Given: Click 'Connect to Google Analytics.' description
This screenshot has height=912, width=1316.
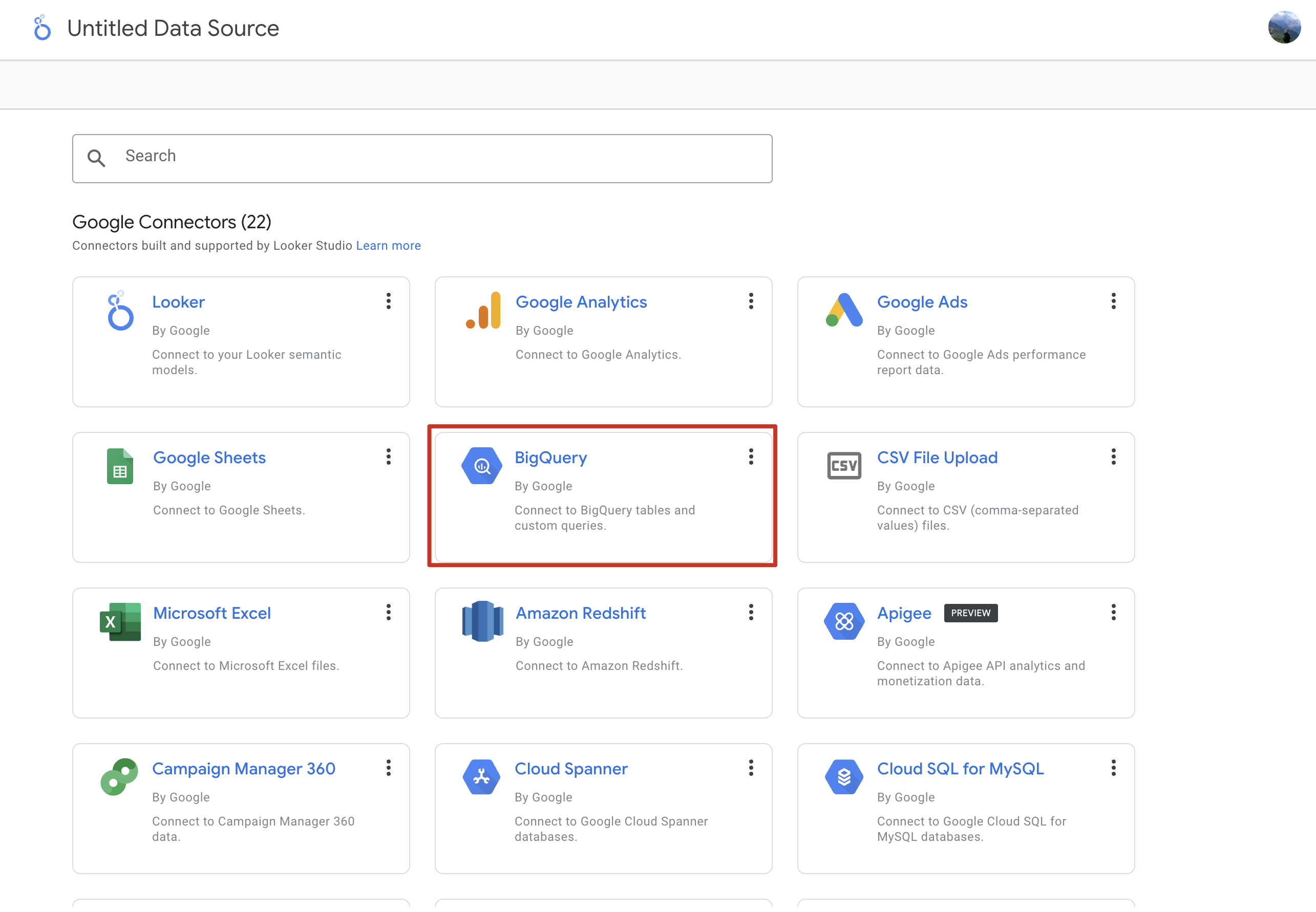Looking at the screenshot, I should [x=598, y=355].
